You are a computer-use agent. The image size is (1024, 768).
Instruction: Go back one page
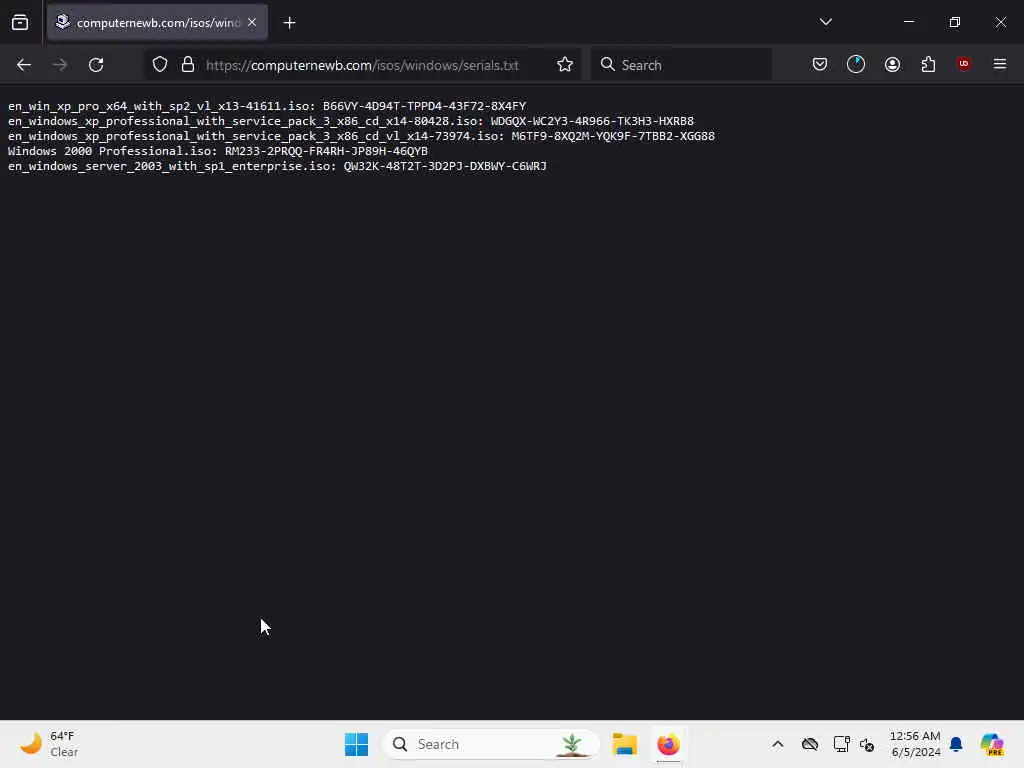point(24,65)
